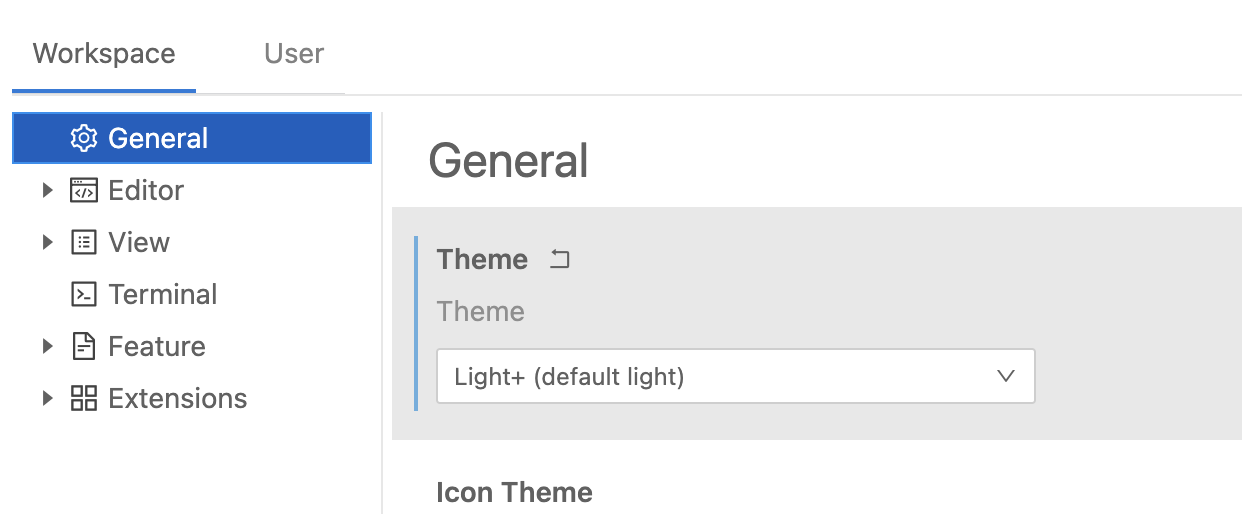Screen dimensions: 1242x514
Task: Switch to the Workspace settings tab
Action: pos(104,53)
